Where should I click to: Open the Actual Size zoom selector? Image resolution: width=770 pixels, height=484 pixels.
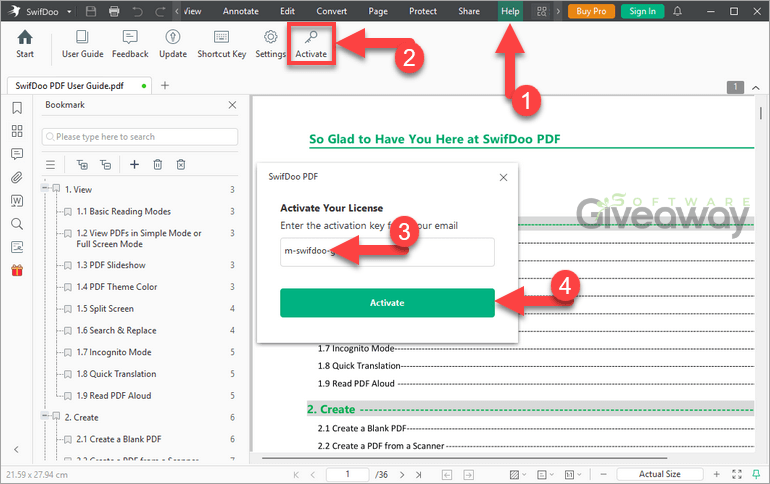pos(660,474)
